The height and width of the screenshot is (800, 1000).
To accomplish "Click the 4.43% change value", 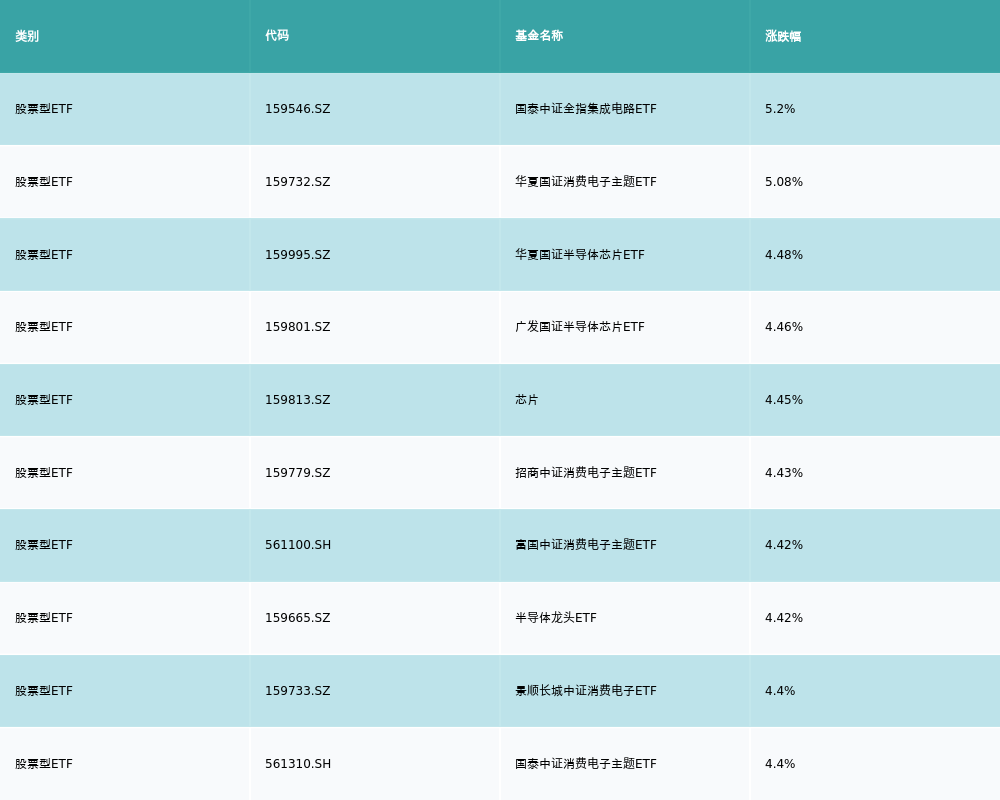I will [x=784, y=473].
